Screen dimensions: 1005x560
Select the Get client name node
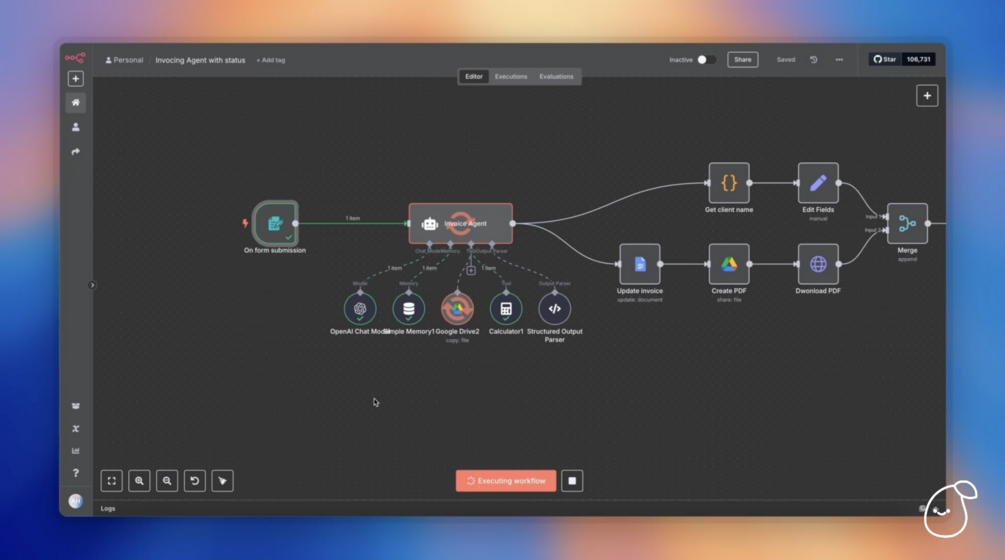point(729,183)
